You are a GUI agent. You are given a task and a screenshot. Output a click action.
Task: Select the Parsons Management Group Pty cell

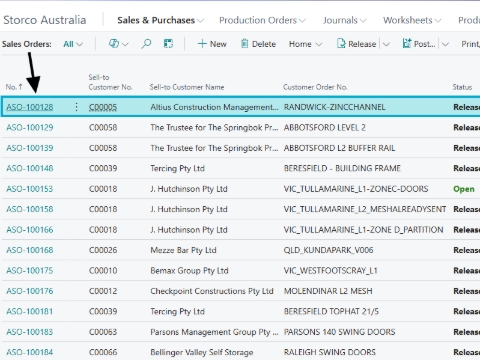214,332
